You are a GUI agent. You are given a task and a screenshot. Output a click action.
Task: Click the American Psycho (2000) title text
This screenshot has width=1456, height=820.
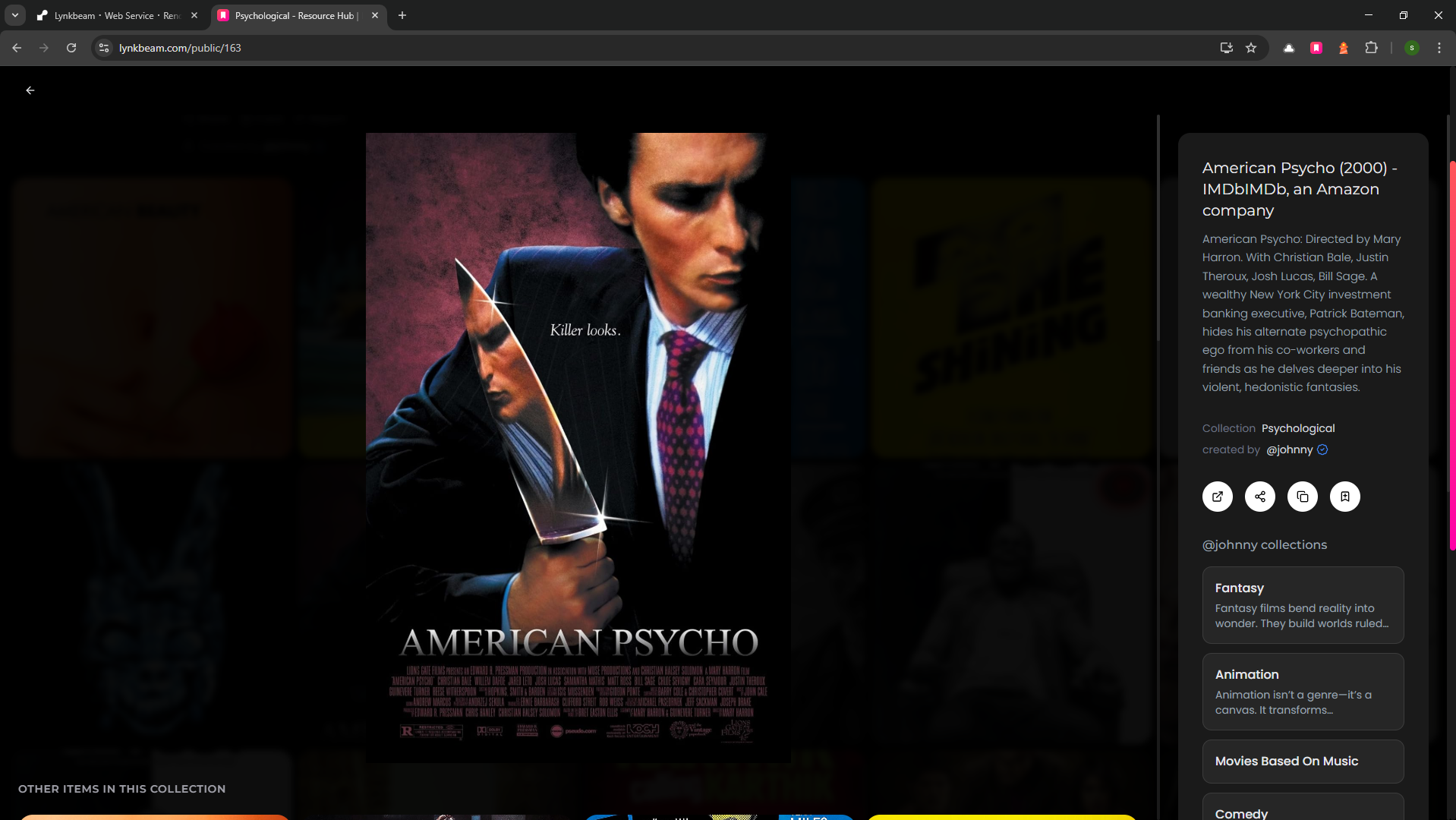1300,189
